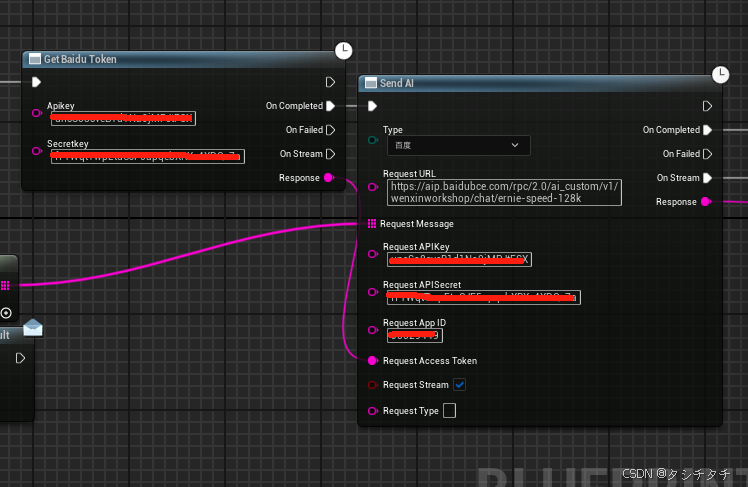Click the target circle pin at left edge
This screenshot has height=487, width=748.
[6, 313]
